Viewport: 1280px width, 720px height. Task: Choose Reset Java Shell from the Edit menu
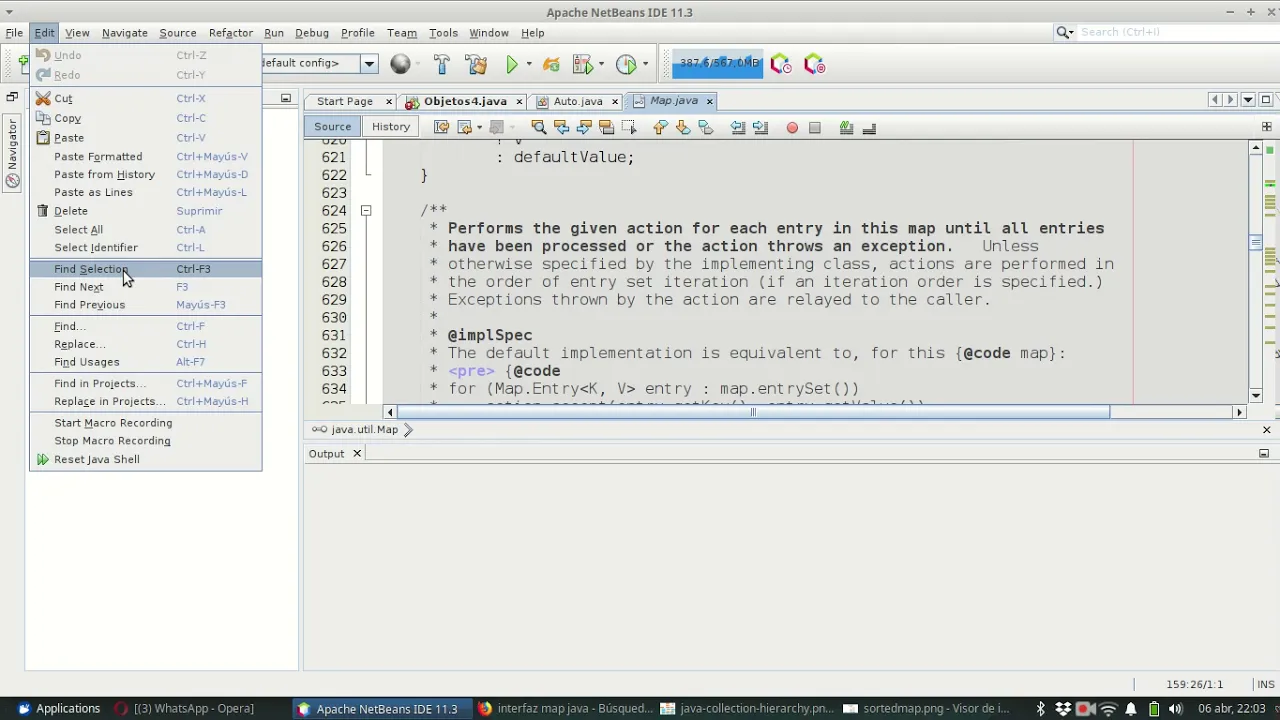146,460
